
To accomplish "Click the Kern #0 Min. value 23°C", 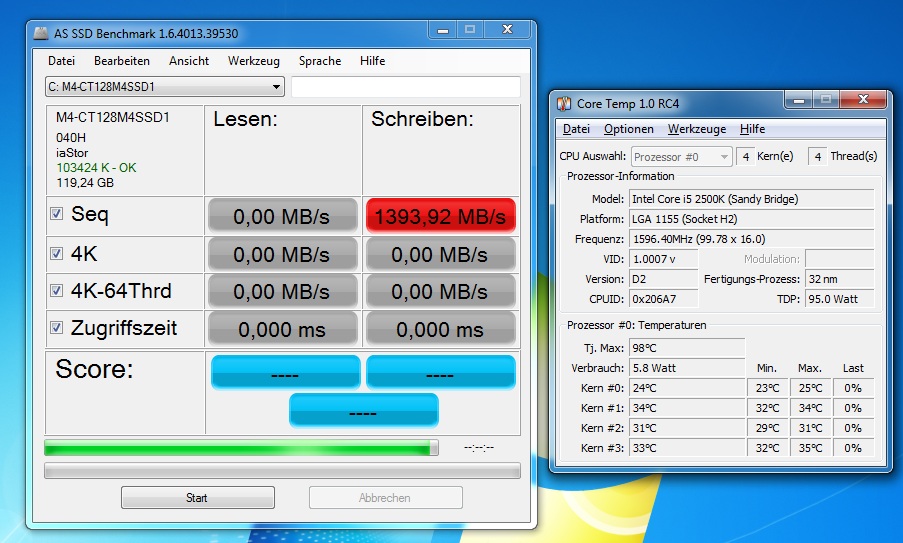I will pos(768,388).
